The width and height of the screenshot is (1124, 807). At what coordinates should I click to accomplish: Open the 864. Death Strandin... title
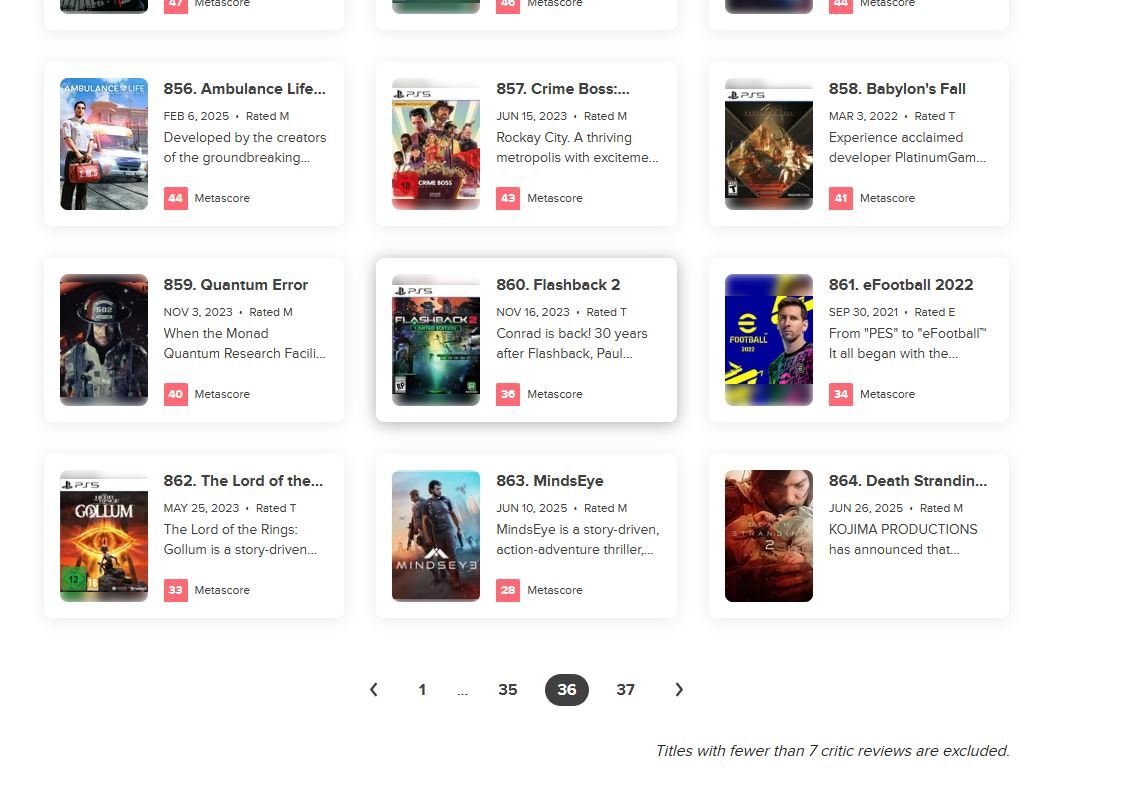click(x=908, y=481)
